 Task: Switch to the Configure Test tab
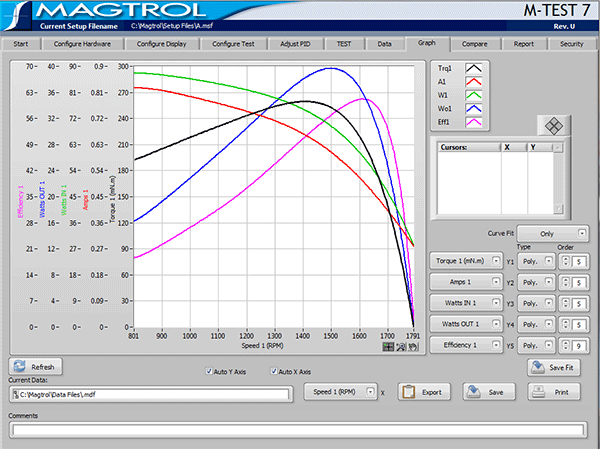click(233, 44)
